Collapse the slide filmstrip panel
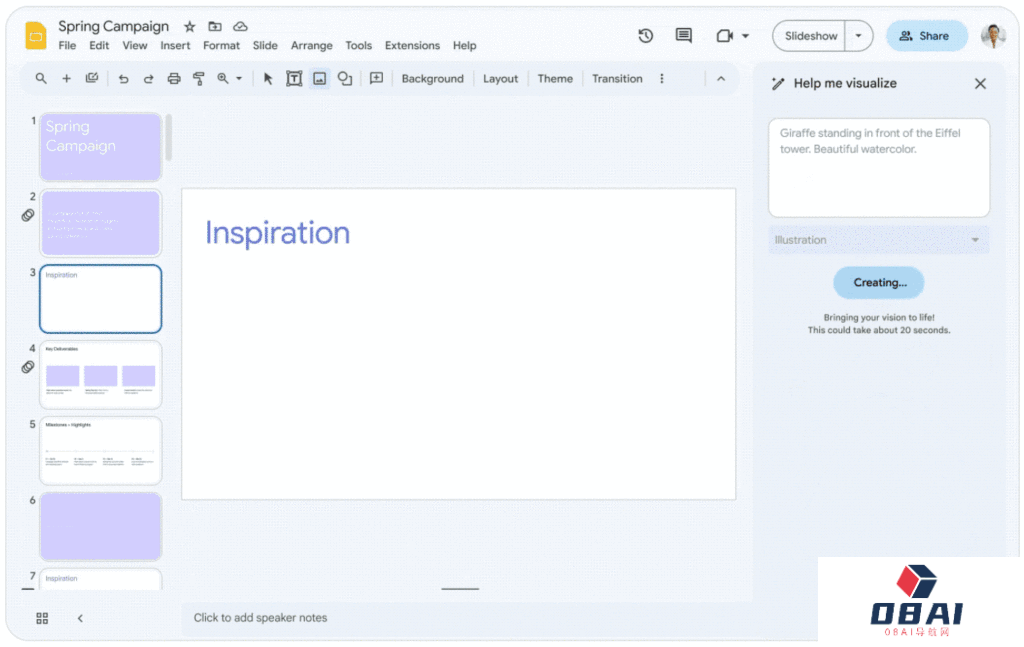This screenshot has height=647, width=1024. [x=80, y=618]
